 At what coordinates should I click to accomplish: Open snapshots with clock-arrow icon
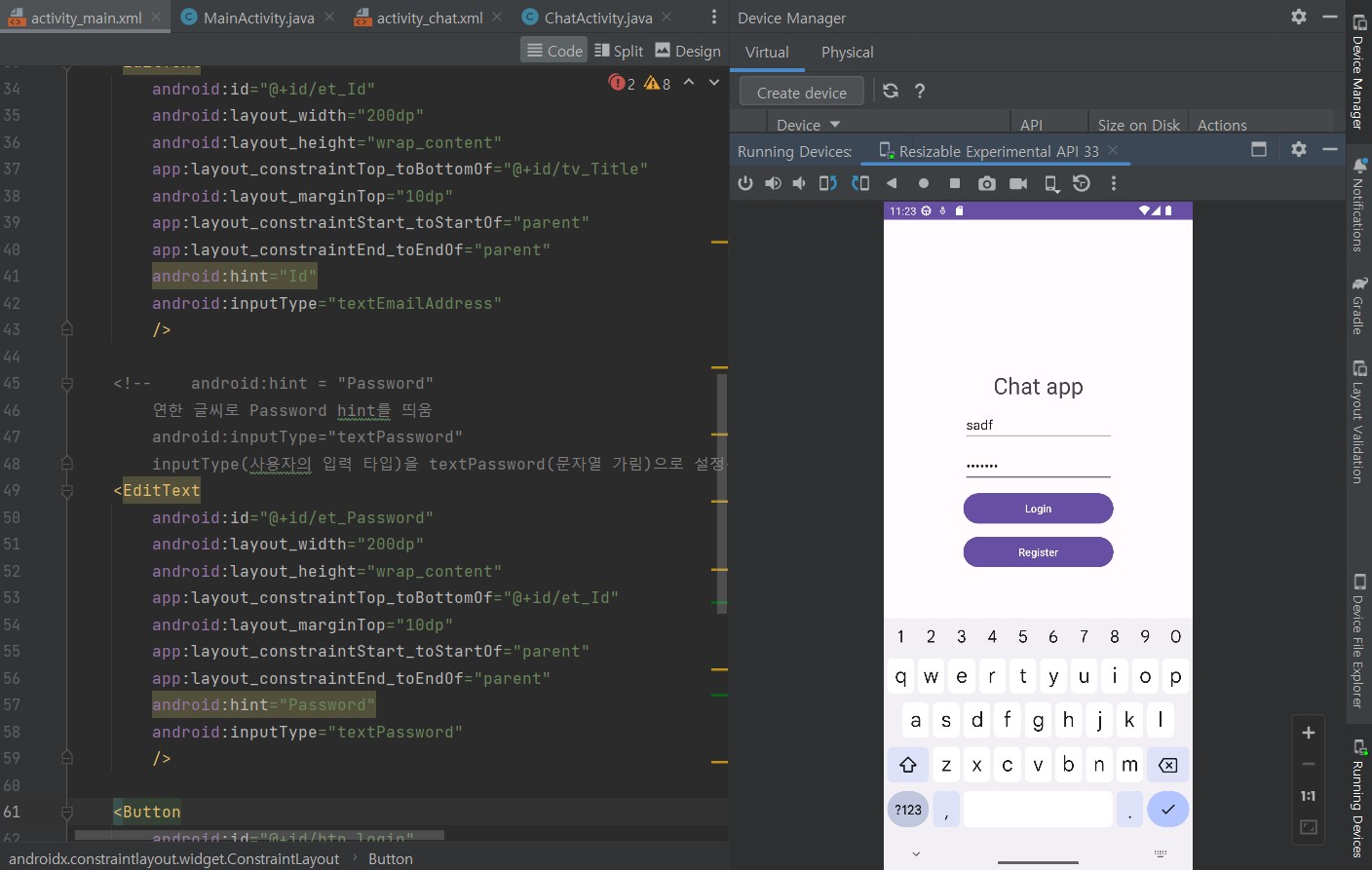[1082, 183]
